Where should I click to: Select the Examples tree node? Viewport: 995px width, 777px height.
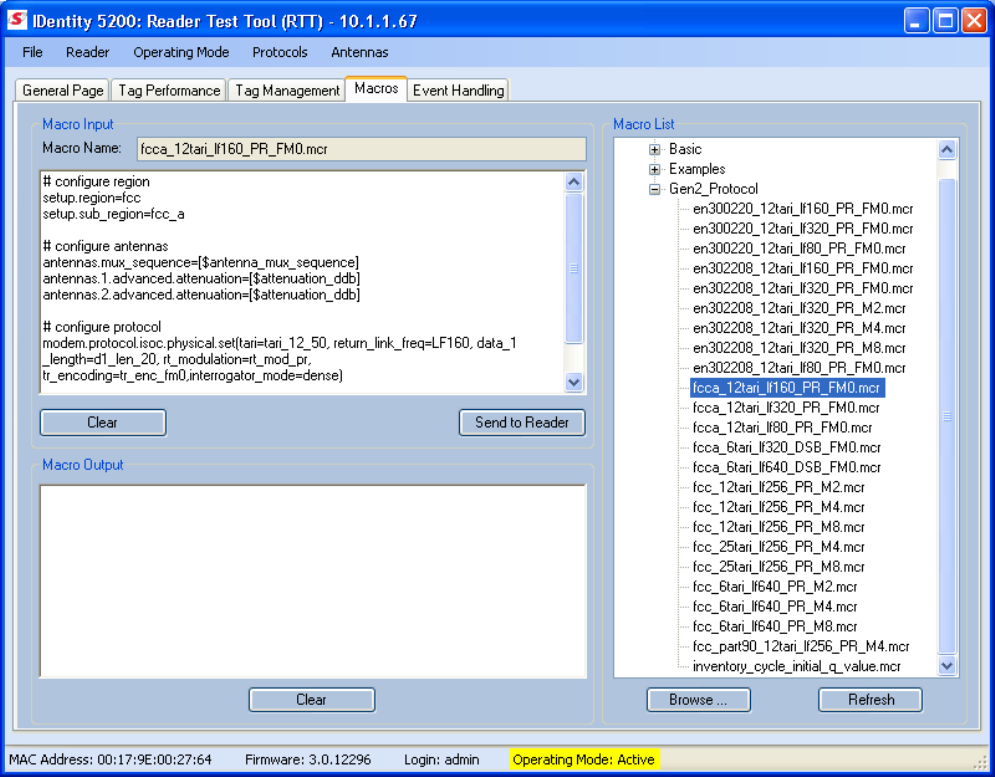click(x=697, y=169)
